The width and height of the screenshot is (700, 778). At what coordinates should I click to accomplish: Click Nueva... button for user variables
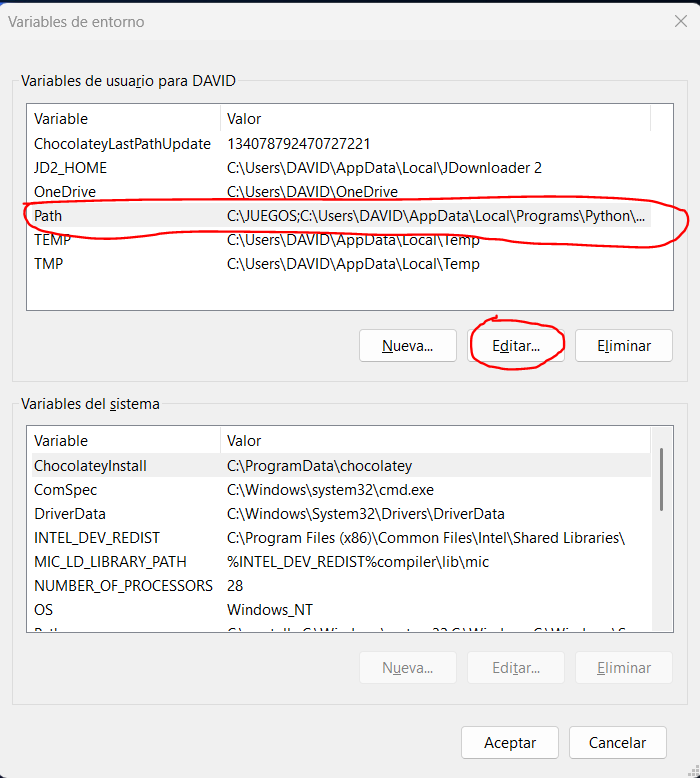click(x=408, y=345)
